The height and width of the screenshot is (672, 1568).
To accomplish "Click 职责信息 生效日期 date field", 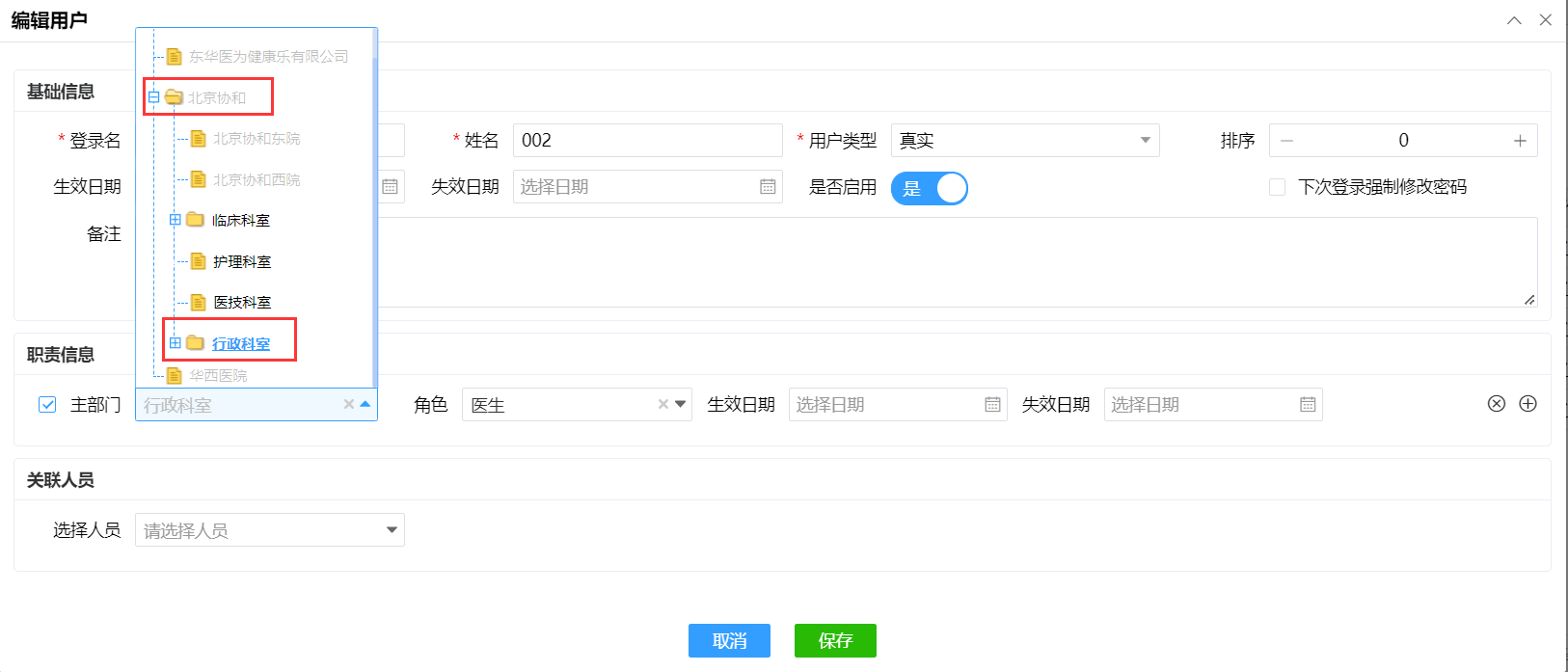I will [898, 405].
